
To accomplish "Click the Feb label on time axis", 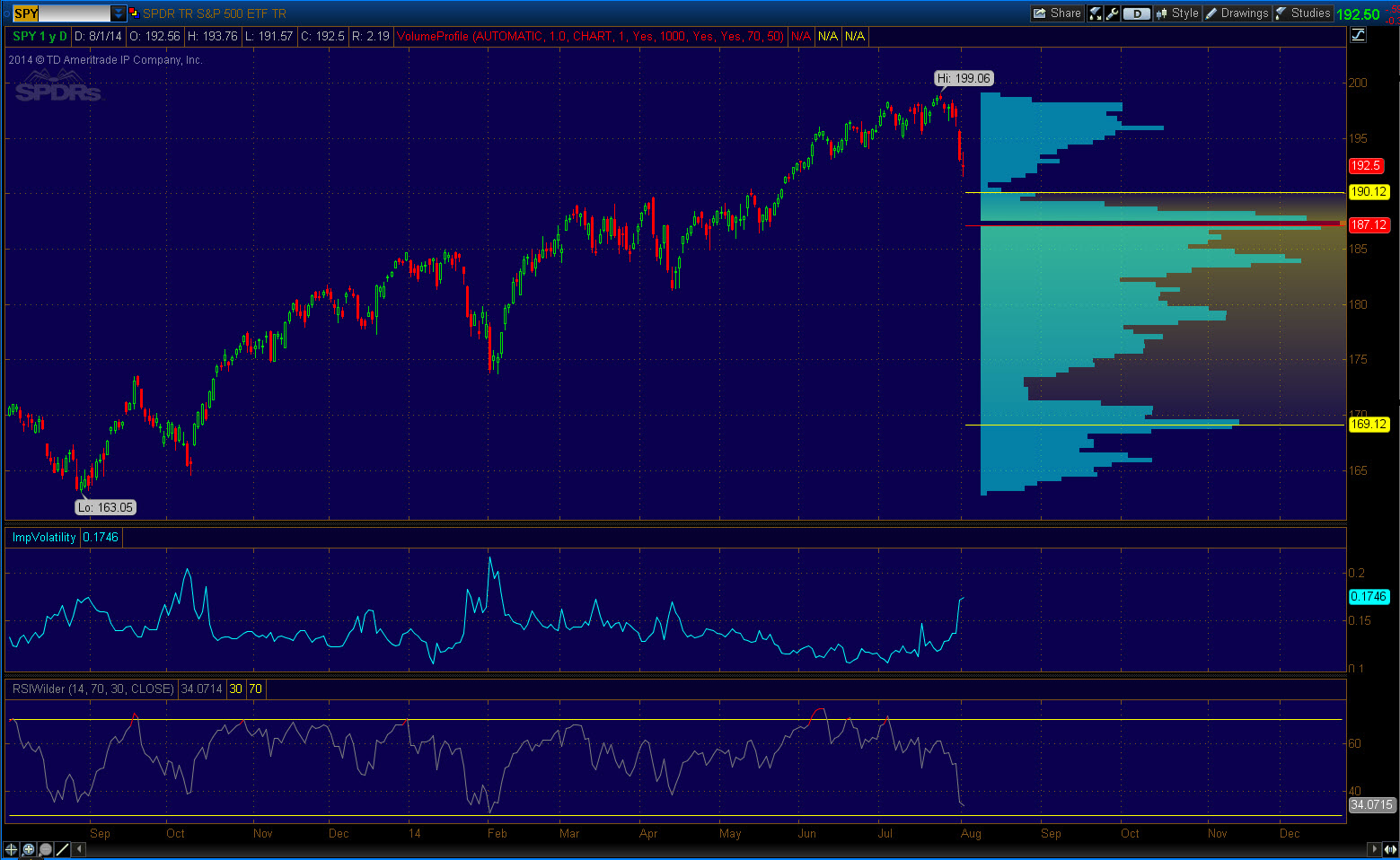I will [x=497, y=833].
